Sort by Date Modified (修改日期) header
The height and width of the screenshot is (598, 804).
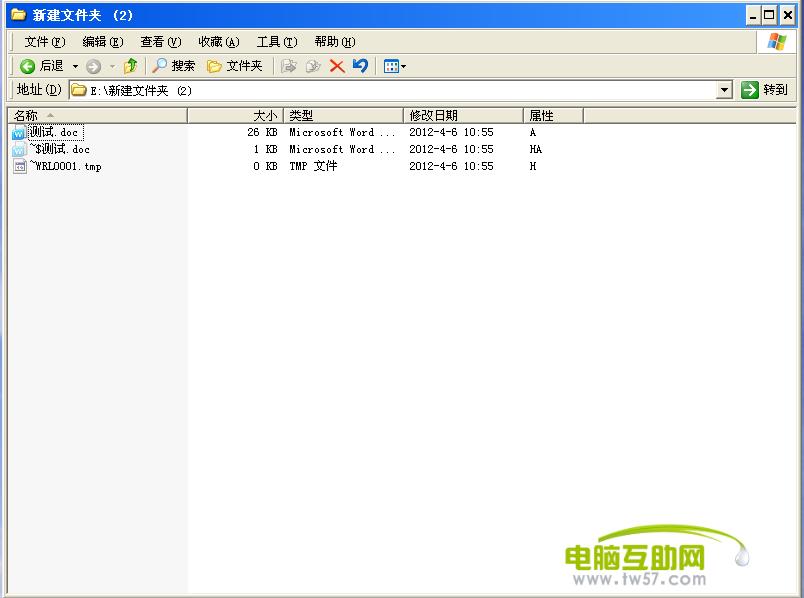coord(462,116)
